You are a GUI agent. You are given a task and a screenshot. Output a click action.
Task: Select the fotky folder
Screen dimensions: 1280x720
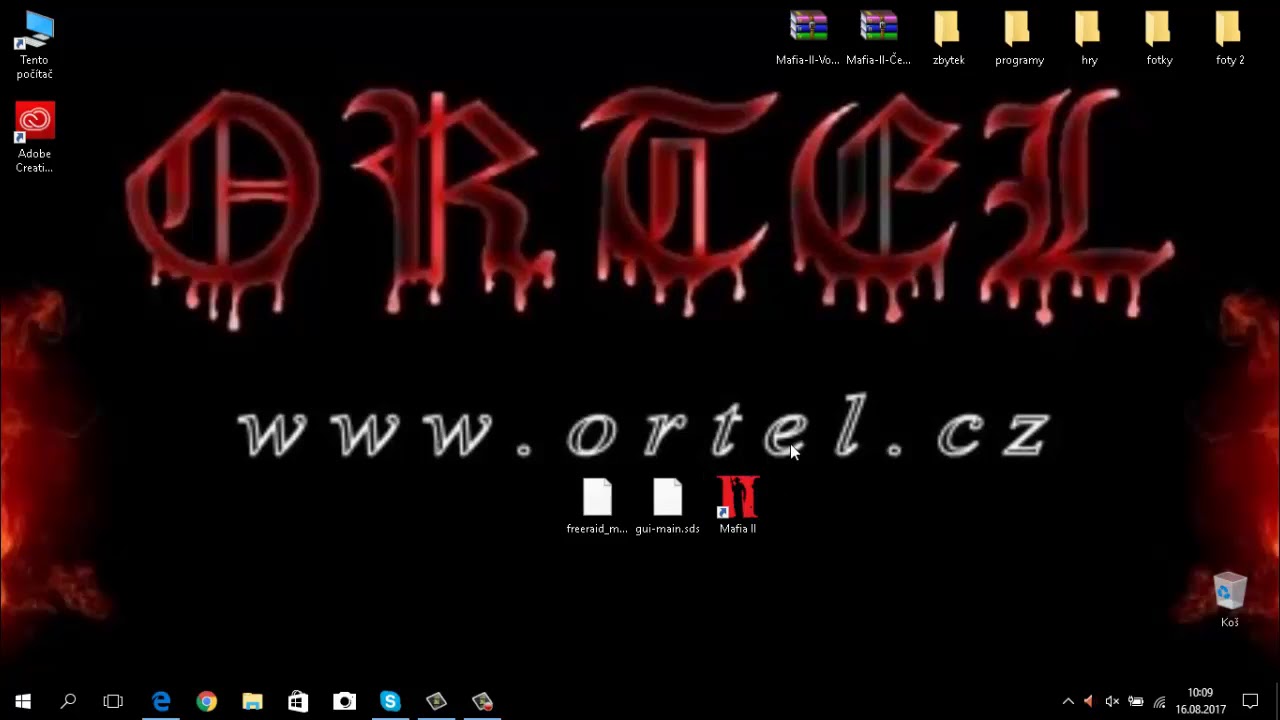click(1159, 39)
